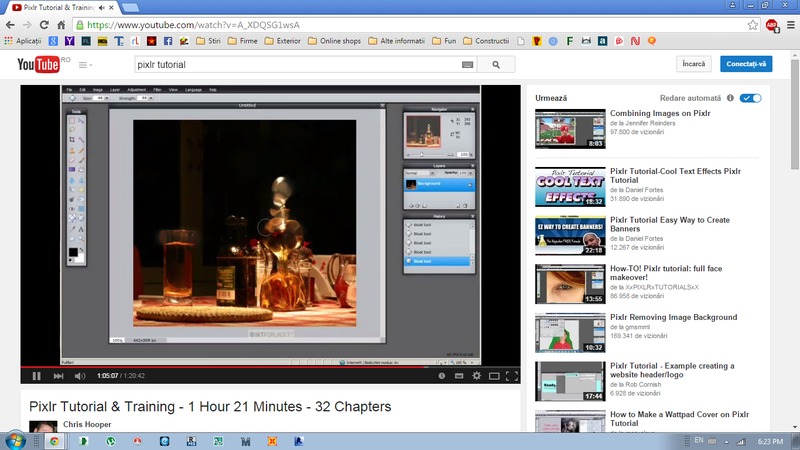The width and height of the screenshot is (800, 450).
Task: Turn off the Redare automată autoplay switch
Action: (x=751, y=98)
